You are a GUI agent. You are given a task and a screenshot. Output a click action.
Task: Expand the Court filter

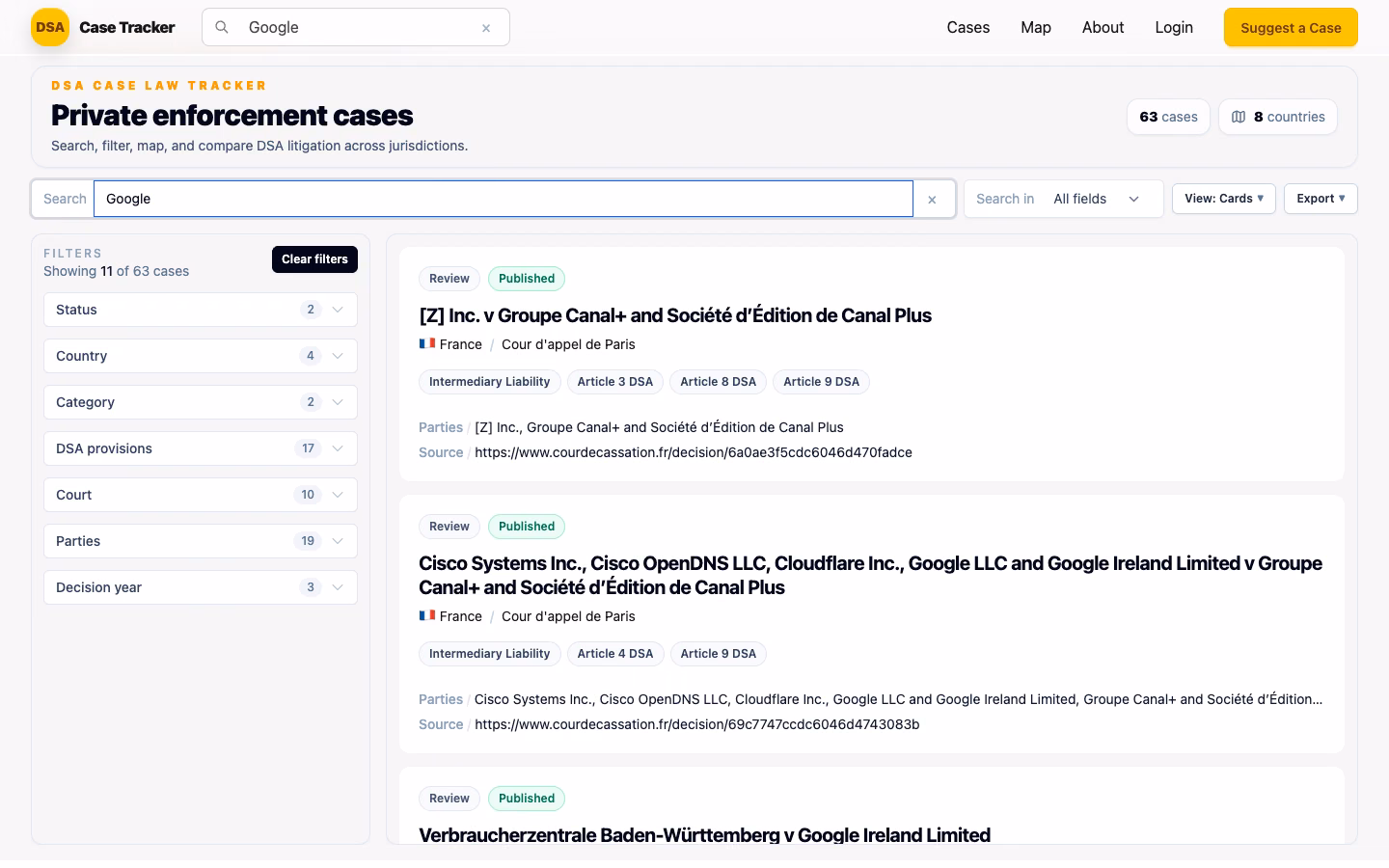tap(201, 495)
